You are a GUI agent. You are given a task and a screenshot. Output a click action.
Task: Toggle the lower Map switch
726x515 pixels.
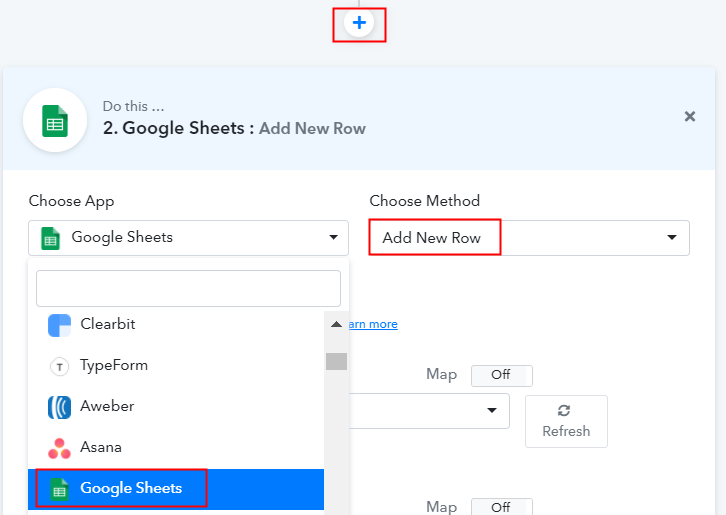coord(501,508)
